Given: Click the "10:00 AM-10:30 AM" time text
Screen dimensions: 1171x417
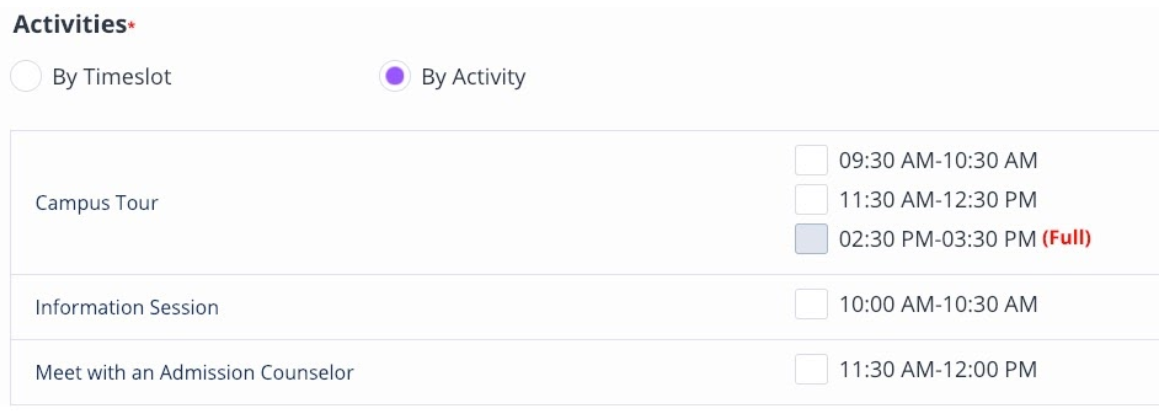Looking at the screenshot, I should tap(938, 304).
